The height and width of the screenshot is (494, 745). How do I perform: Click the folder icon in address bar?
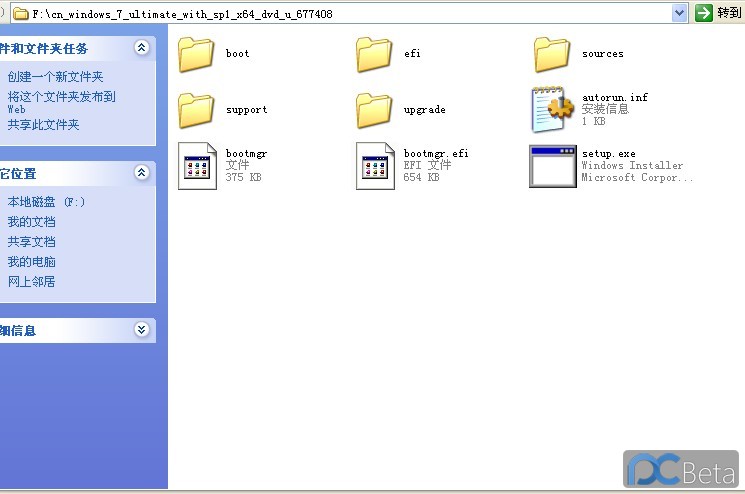(20, 14)
